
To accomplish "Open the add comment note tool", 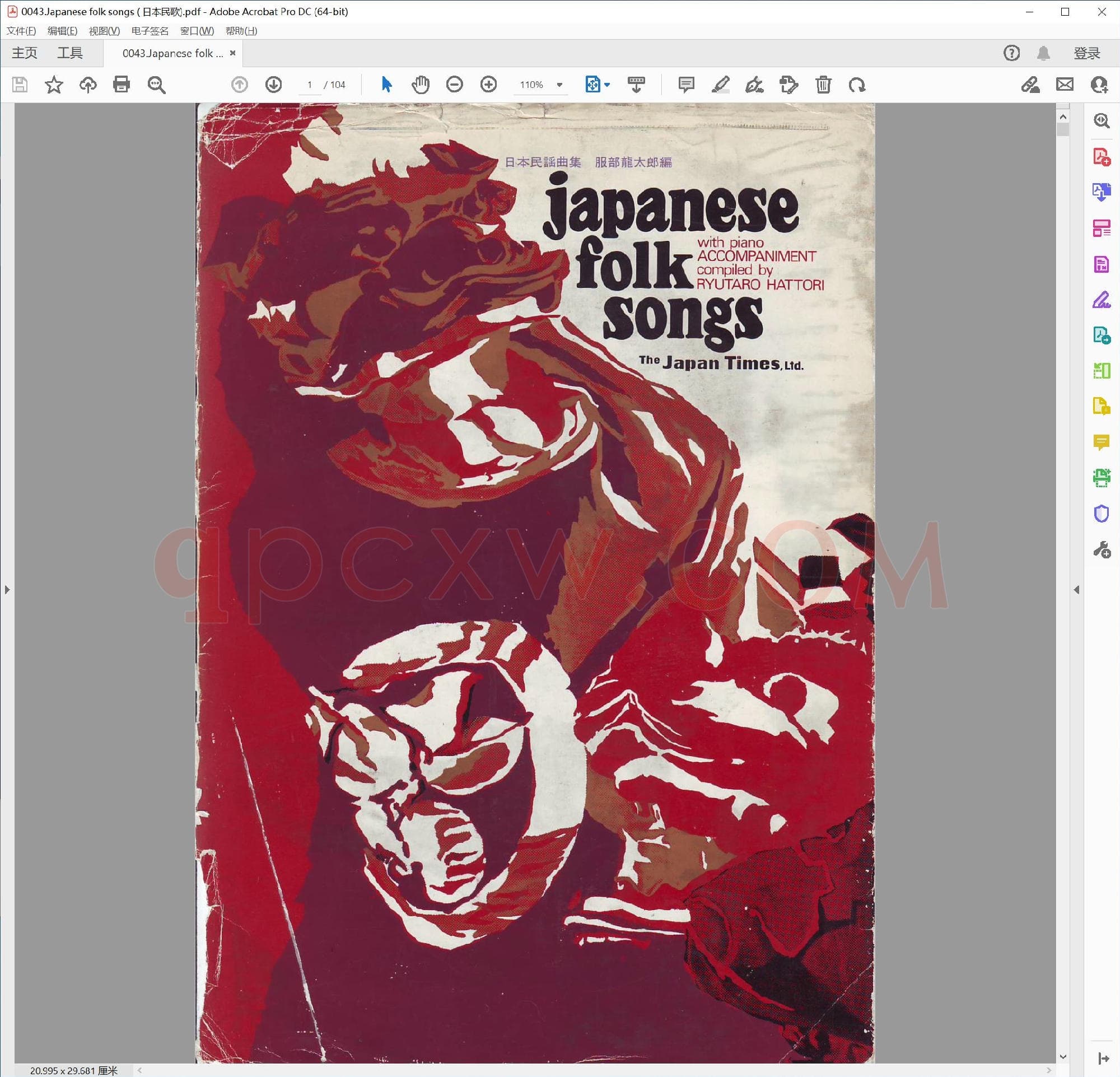I will click(x=685, y=85).
